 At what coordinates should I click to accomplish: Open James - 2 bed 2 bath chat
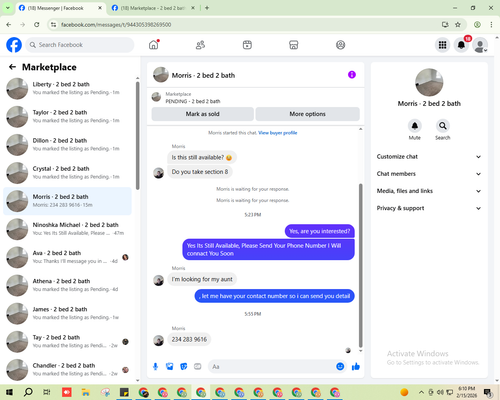coord(68,313)
